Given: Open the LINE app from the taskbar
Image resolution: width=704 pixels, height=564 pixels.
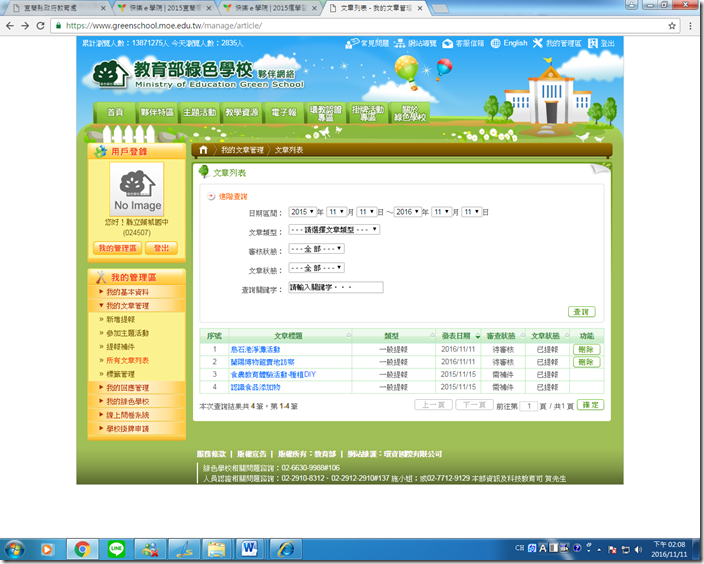Looking at the screenshot, I should tap(115, 548).
